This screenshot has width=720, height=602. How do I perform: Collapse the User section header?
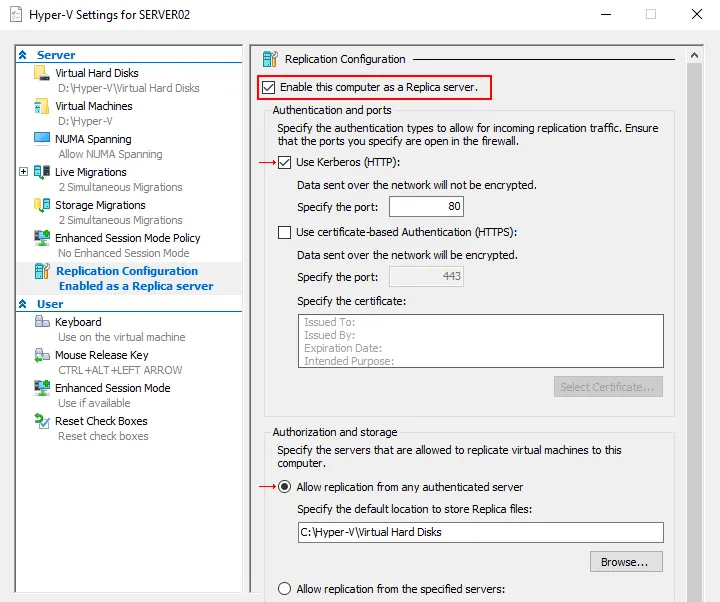pyautogui.click(x=23, y=304)
